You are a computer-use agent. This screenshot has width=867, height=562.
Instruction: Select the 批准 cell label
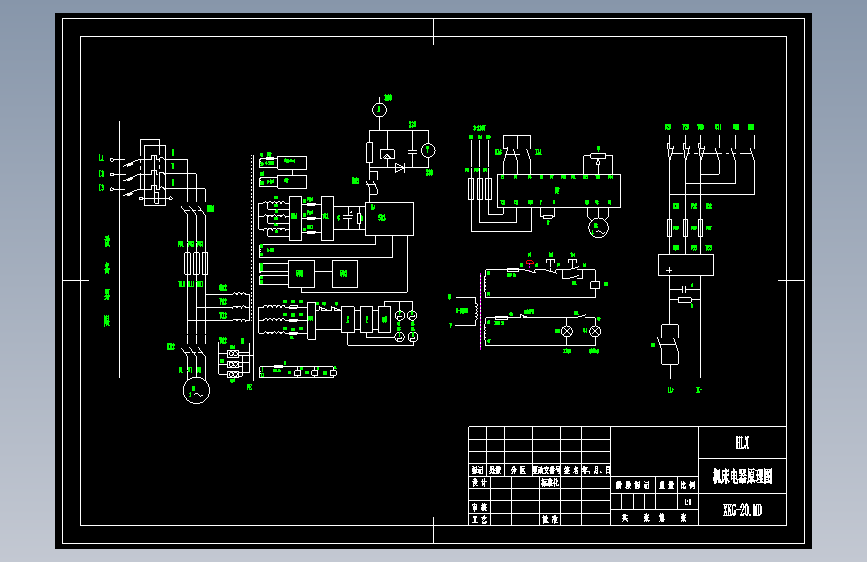click(550, 519)
